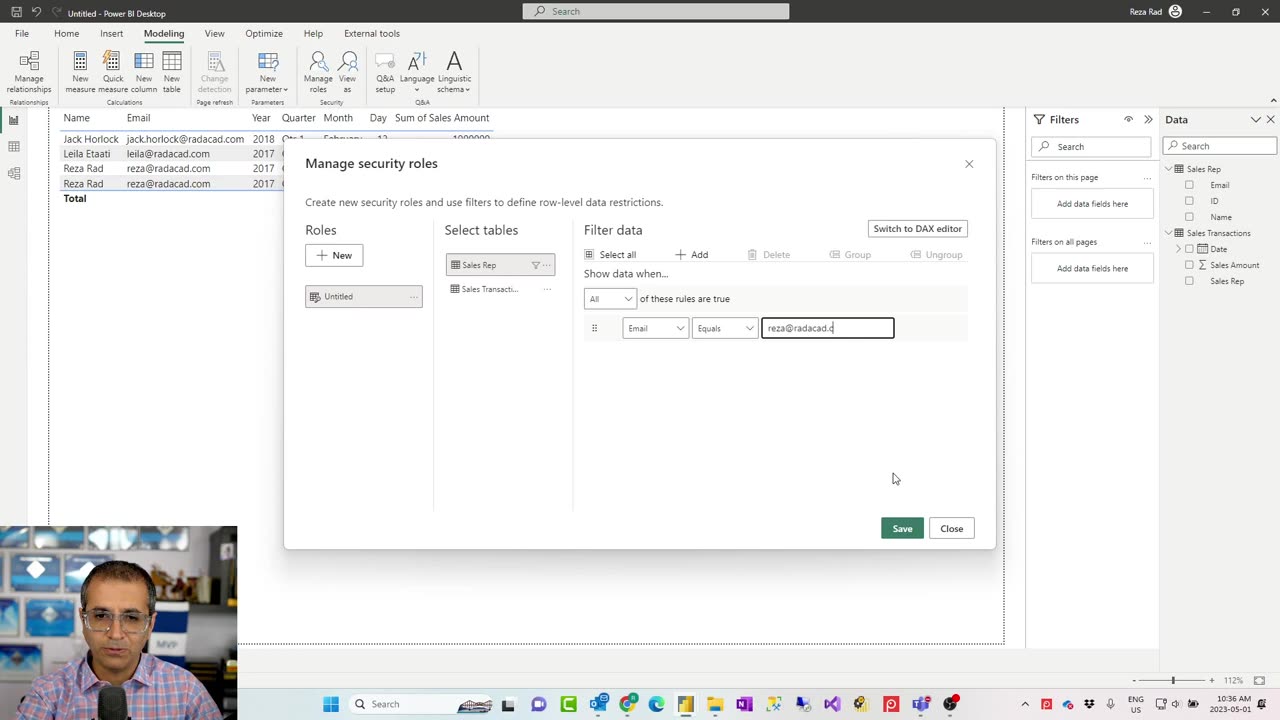Switch to the Home tab
The height and width of the screenshot is (720, 1280).
(67, 33)
